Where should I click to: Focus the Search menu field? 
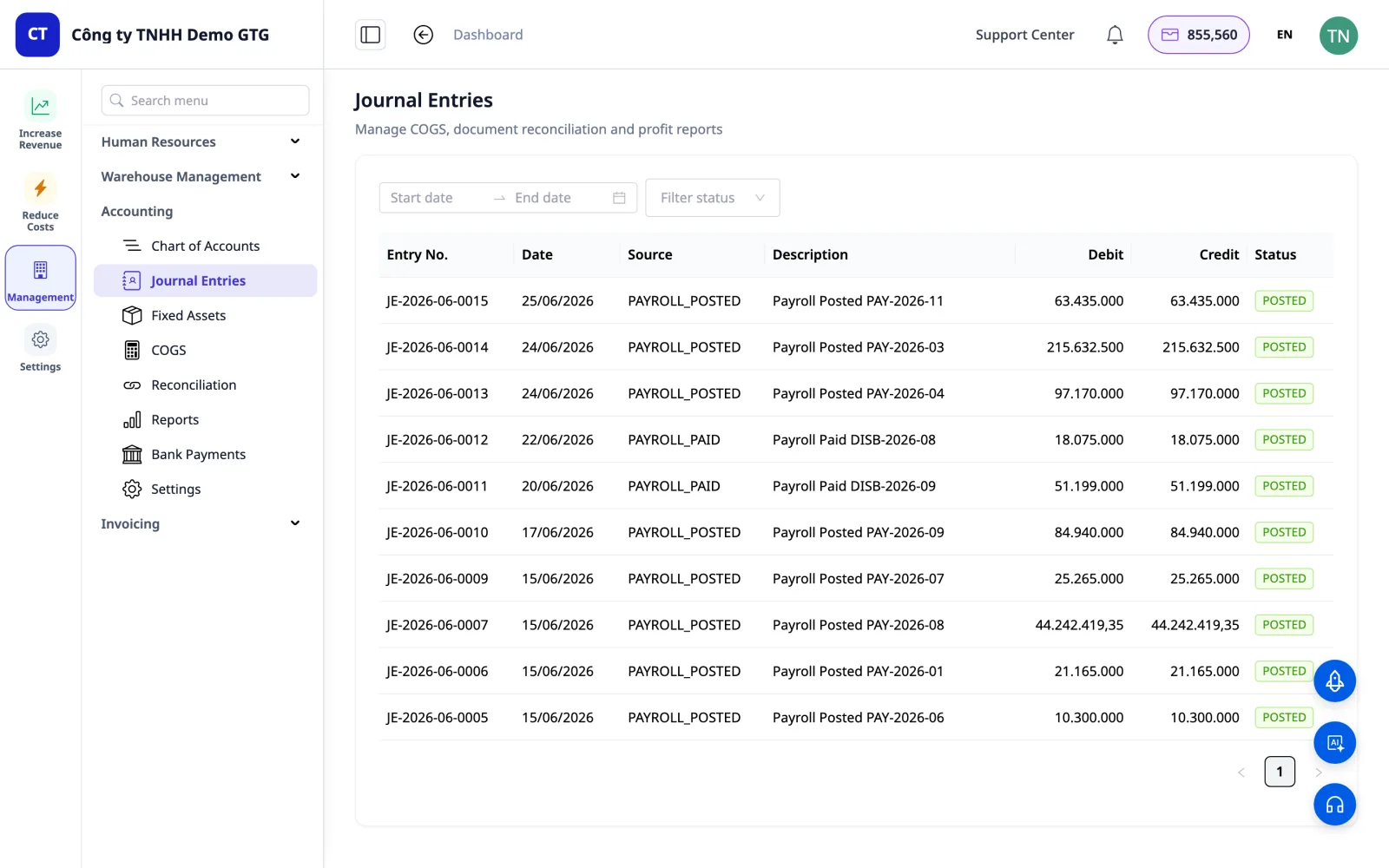coord(205,101)
